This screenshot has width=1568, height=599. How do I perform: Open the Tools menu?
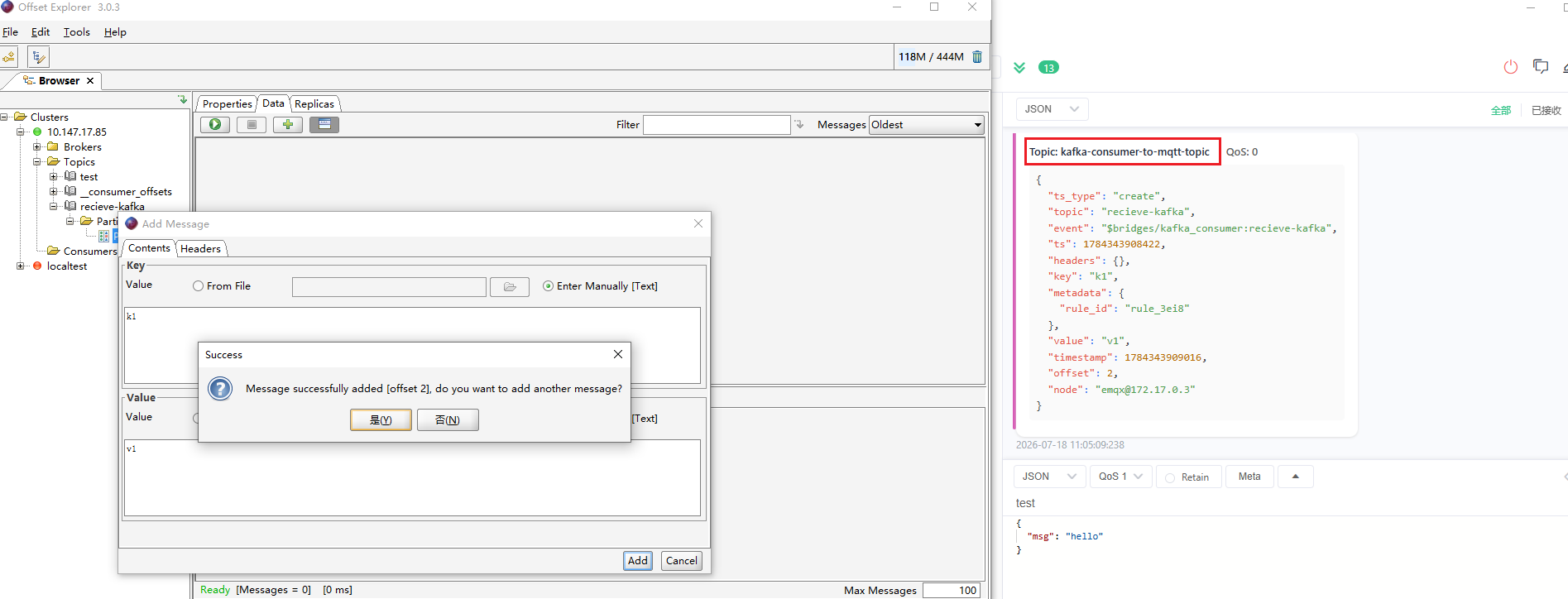pyautogui.click(x=77, y=32)
